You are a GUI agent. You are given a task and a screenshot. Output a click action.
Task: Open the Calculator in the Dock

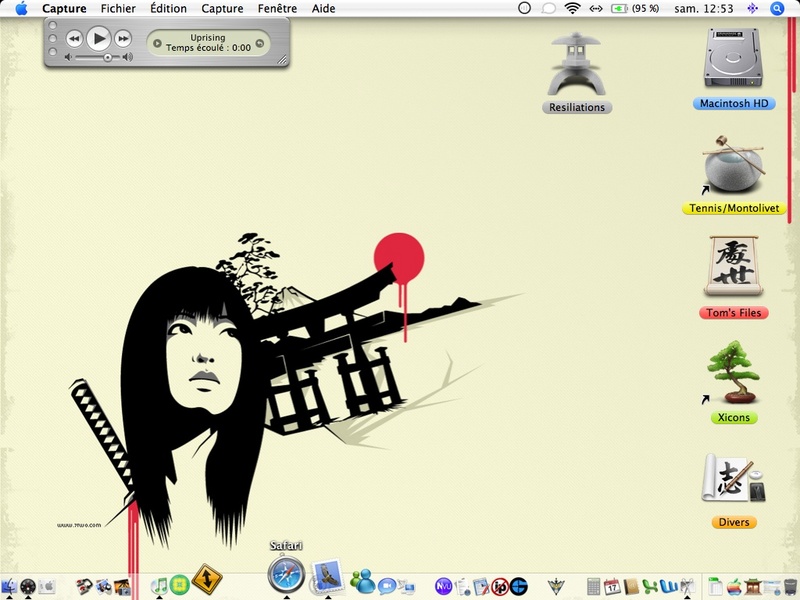pos(593,587)
